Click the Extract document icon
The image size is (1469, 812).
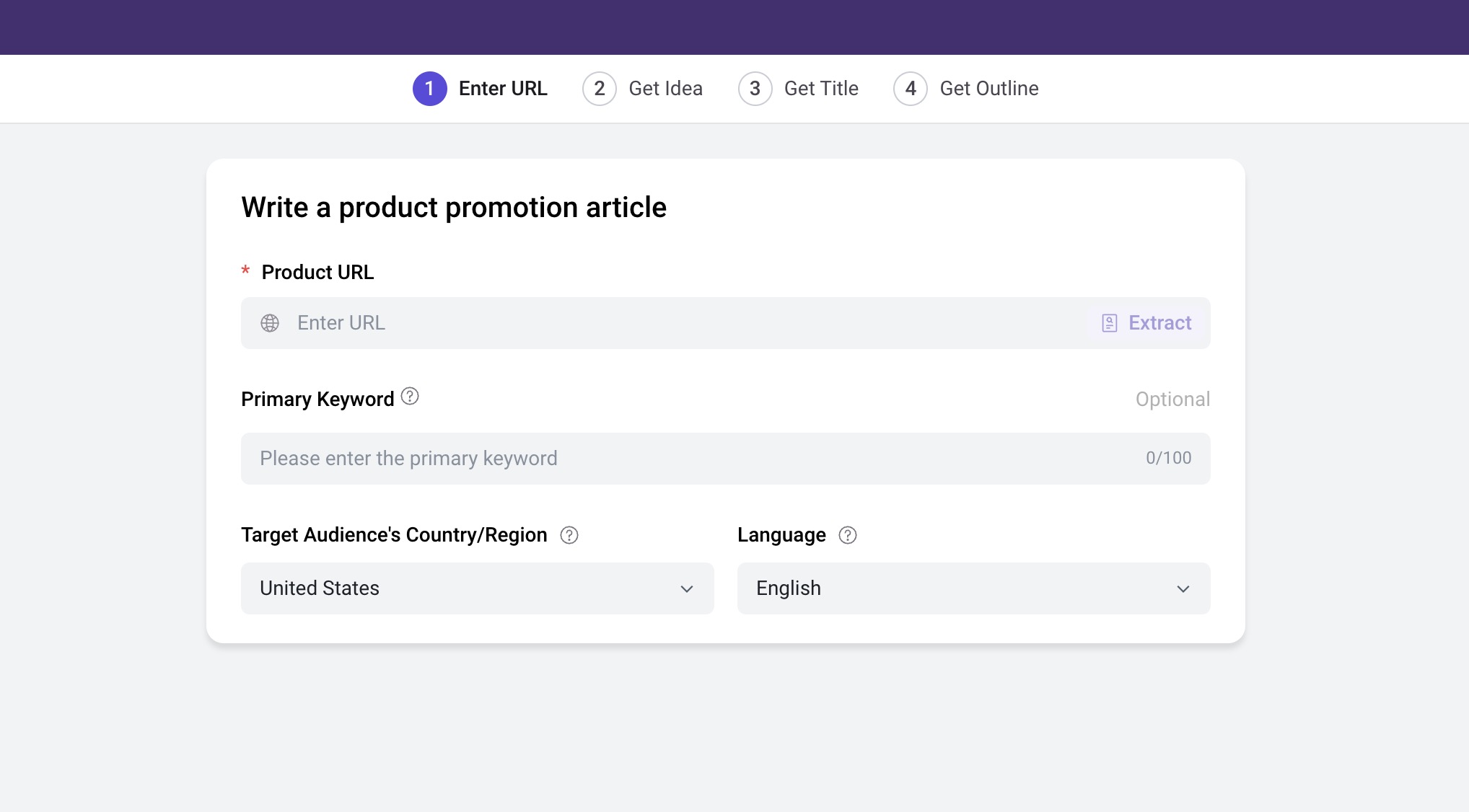click(1110, 323)
